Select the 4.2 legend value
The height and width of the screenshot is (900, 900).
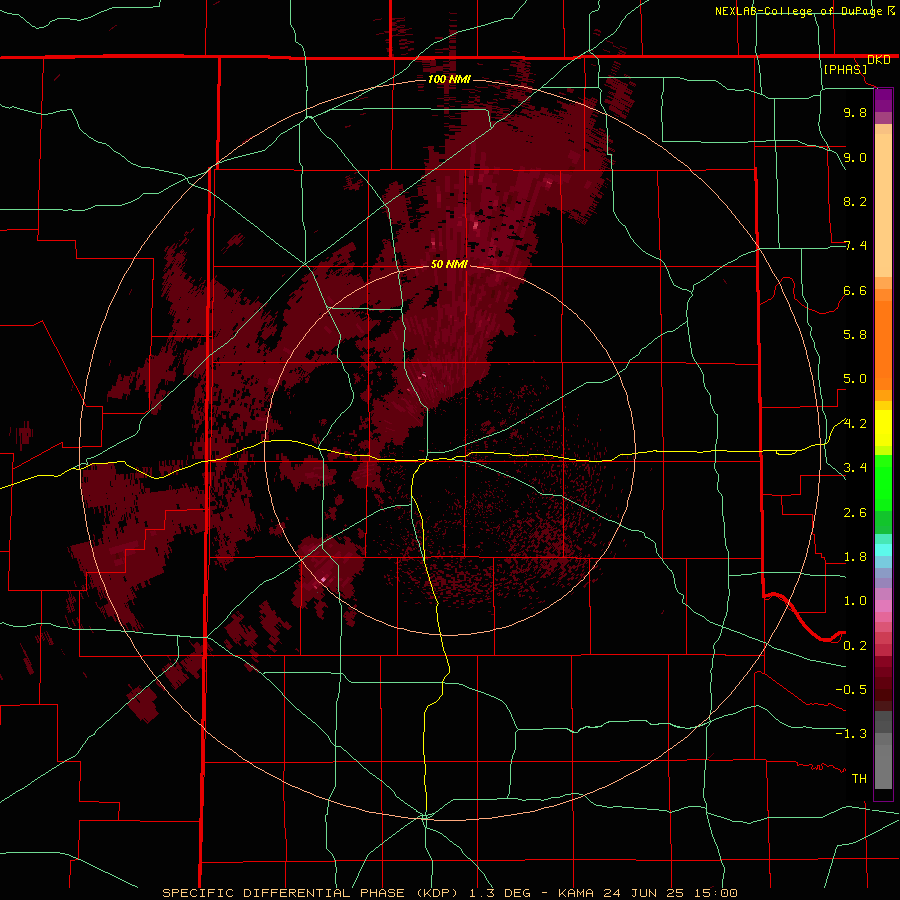(855, 424)
